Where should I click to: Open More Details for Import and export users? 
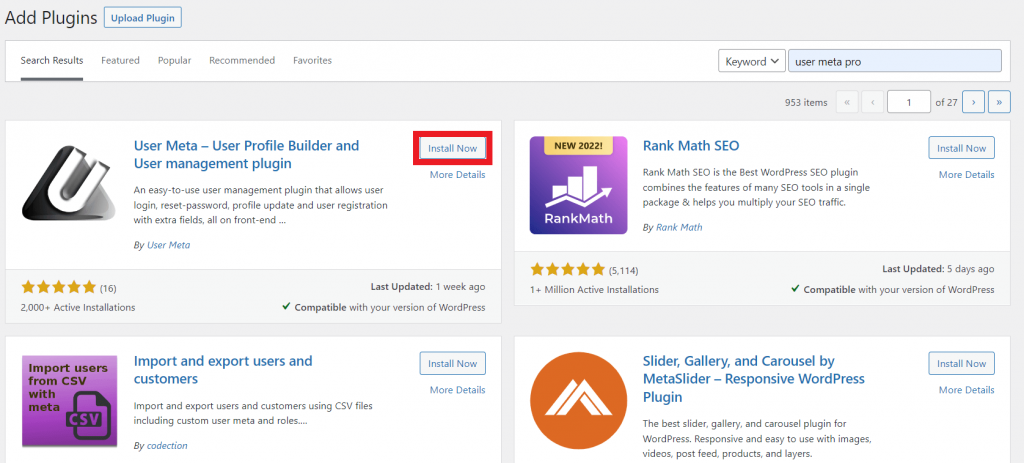tap(457, 390)
